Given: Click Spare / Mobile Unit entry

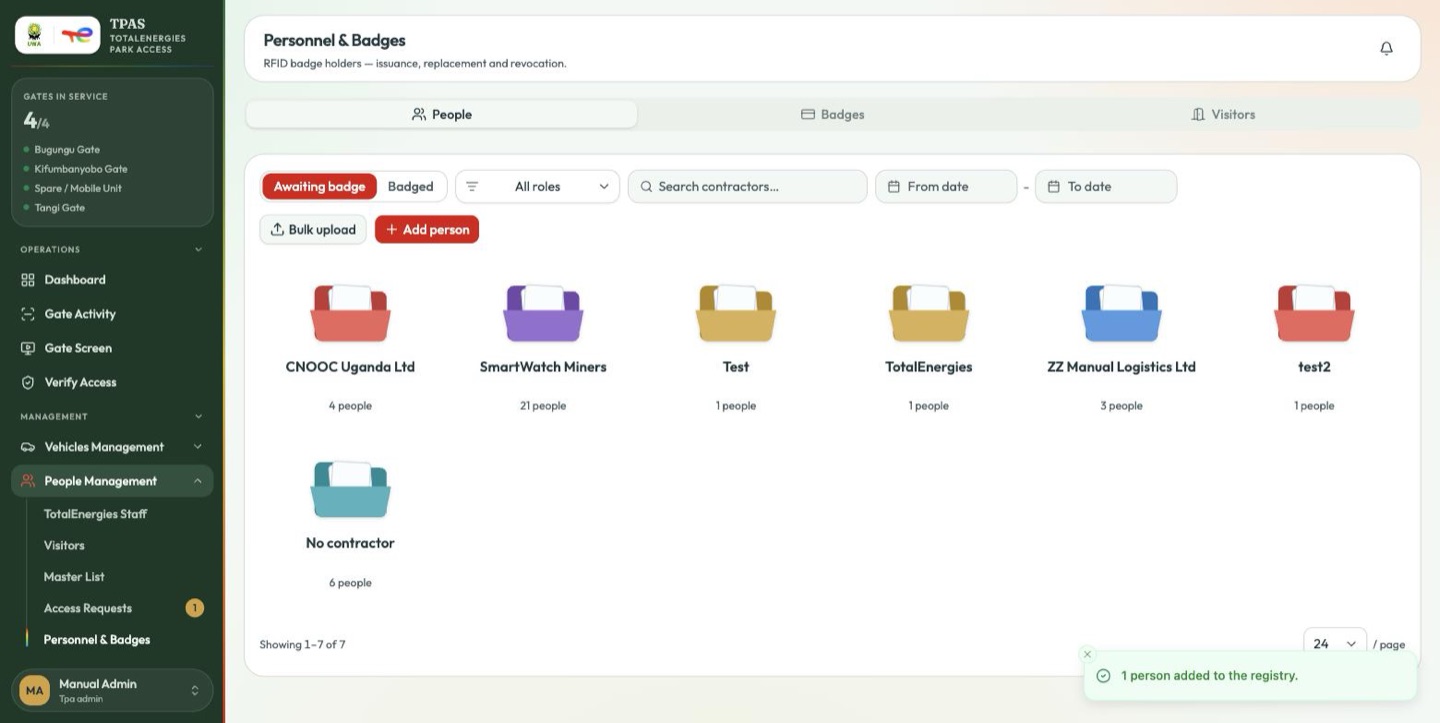Looking at the screenshot, I should click(78, 188).
